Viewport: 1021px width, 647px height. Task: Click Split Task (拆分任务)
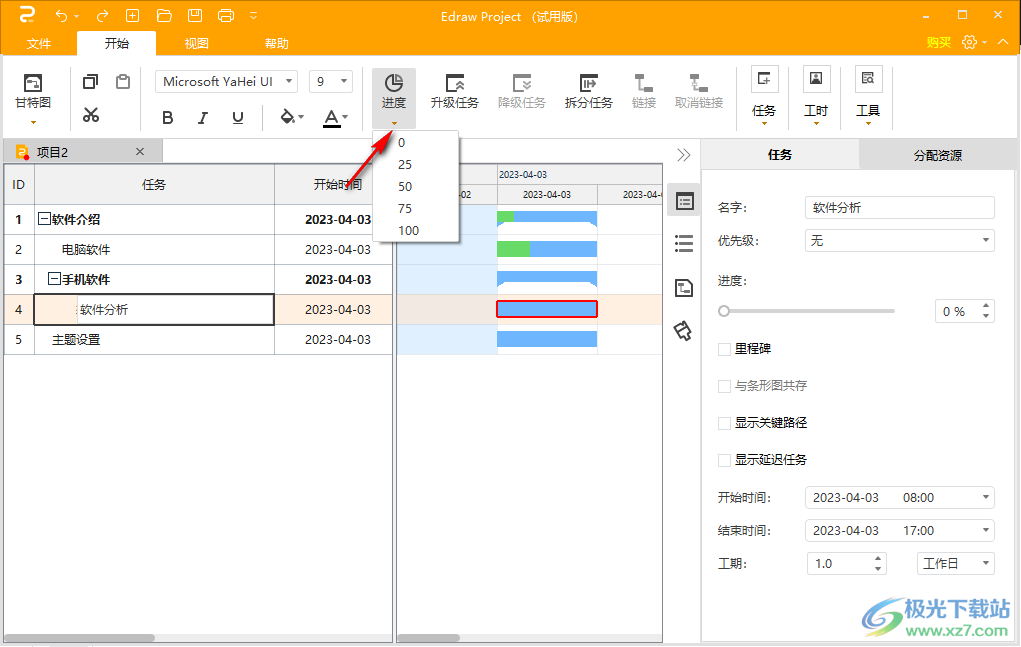(x=589, y=91)
